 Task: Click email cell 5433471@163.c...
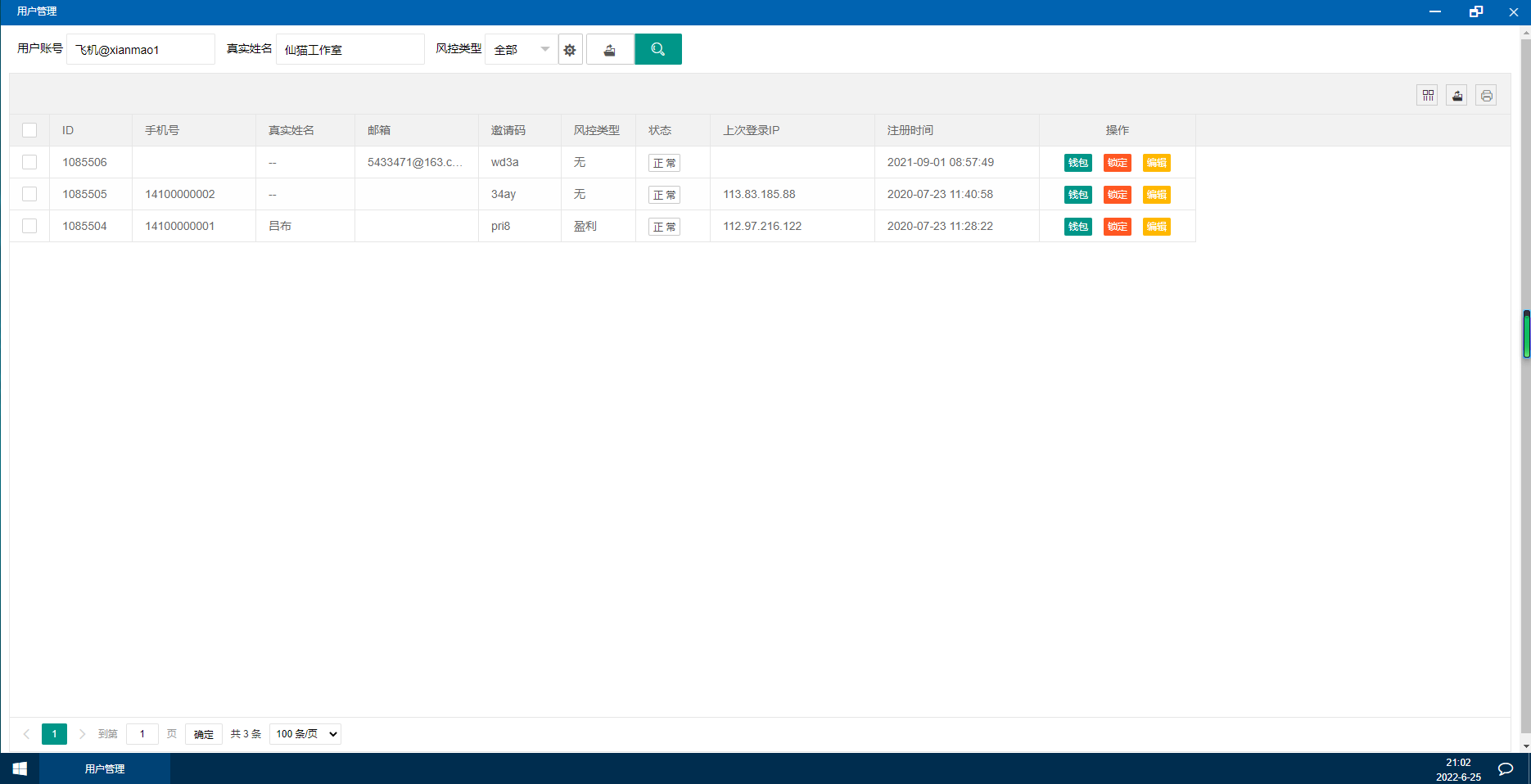pyautogui.click(x=415, y=162)
